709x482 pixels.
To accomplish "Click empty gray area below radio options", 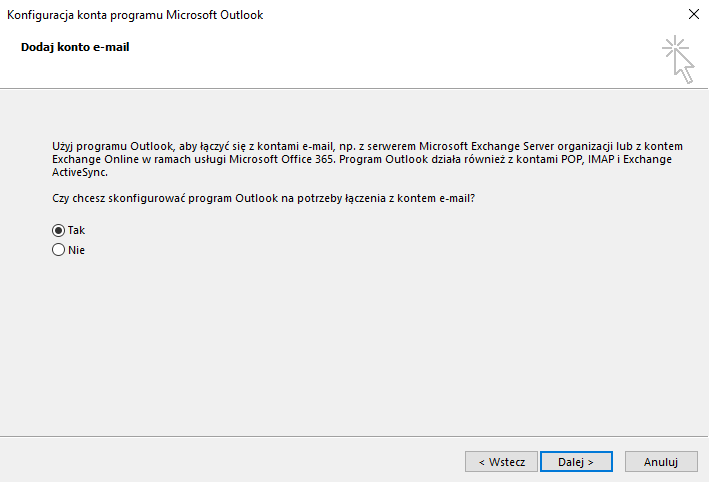I will [x=350, y=340].
